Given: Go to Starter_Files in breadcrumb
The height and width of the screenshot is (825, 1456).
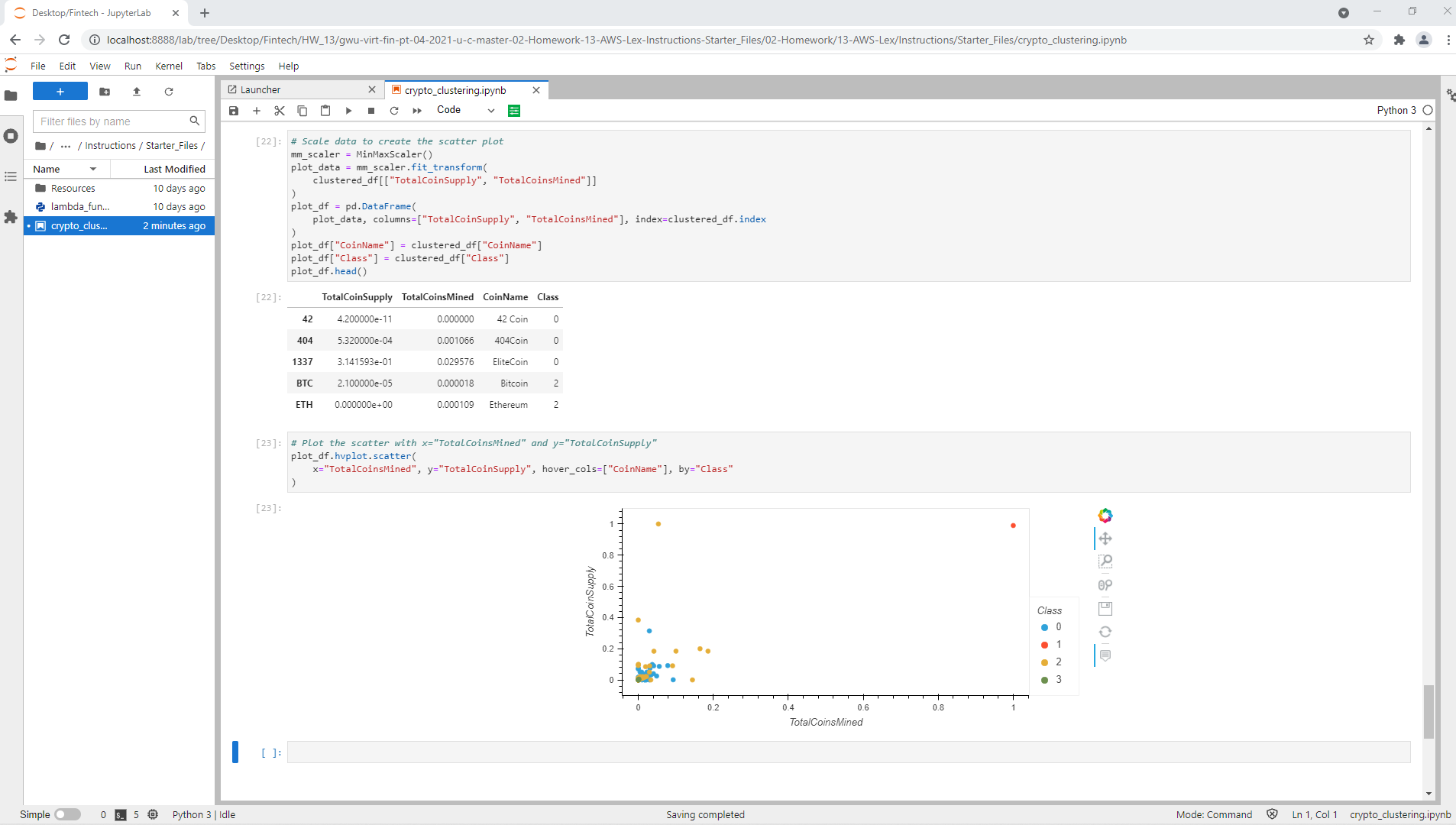Looking at the screenshot, I should [x=172, y=146].
